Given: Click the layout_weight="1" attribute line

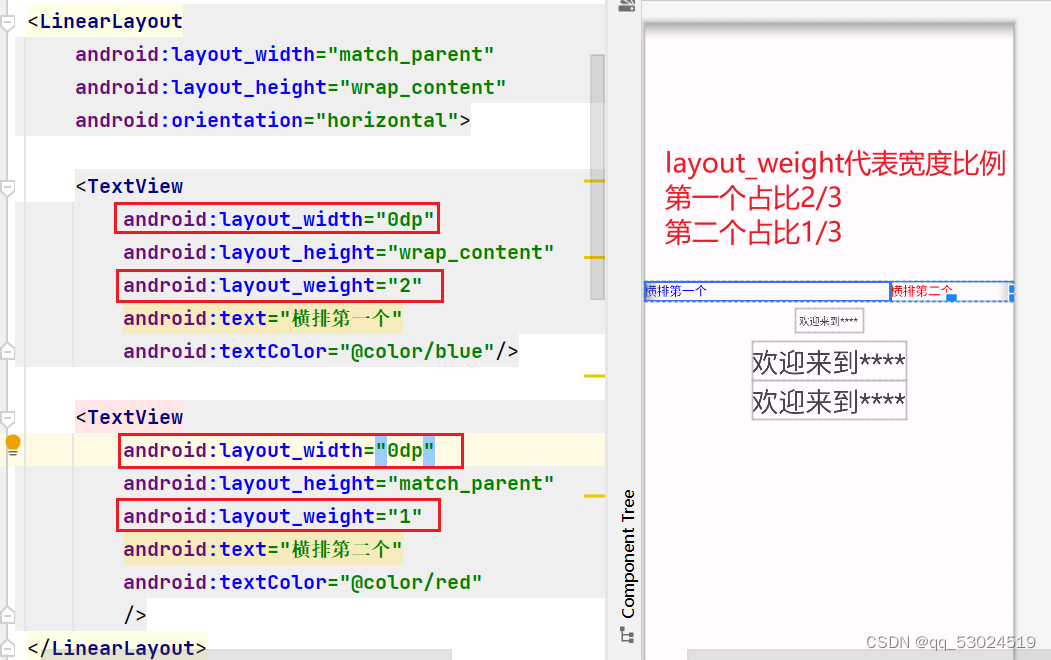Looking at the screenshot, I should [272, 516].
